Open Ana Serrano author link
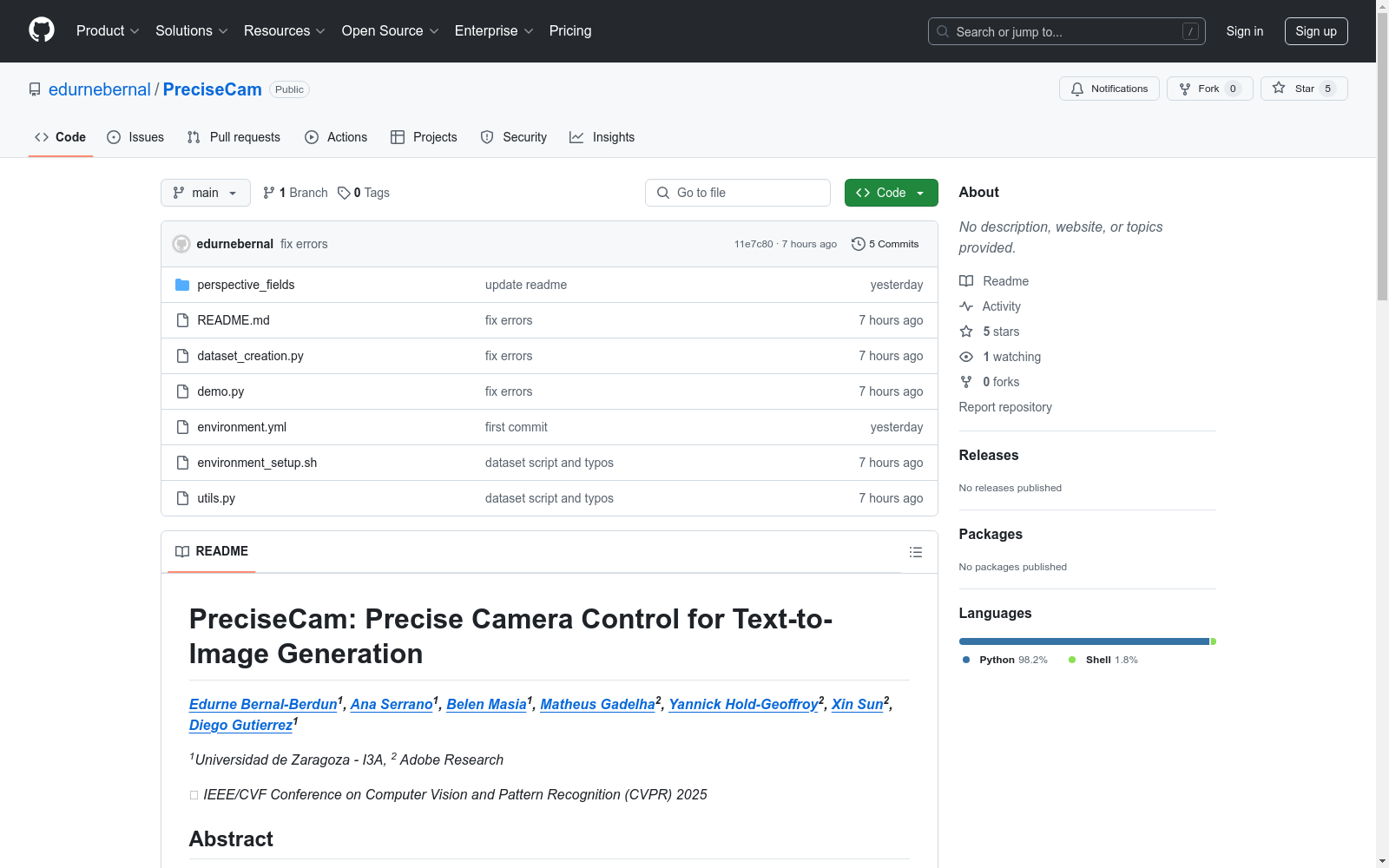This screenshot has width=1389, height=868. tap(392, 704)
